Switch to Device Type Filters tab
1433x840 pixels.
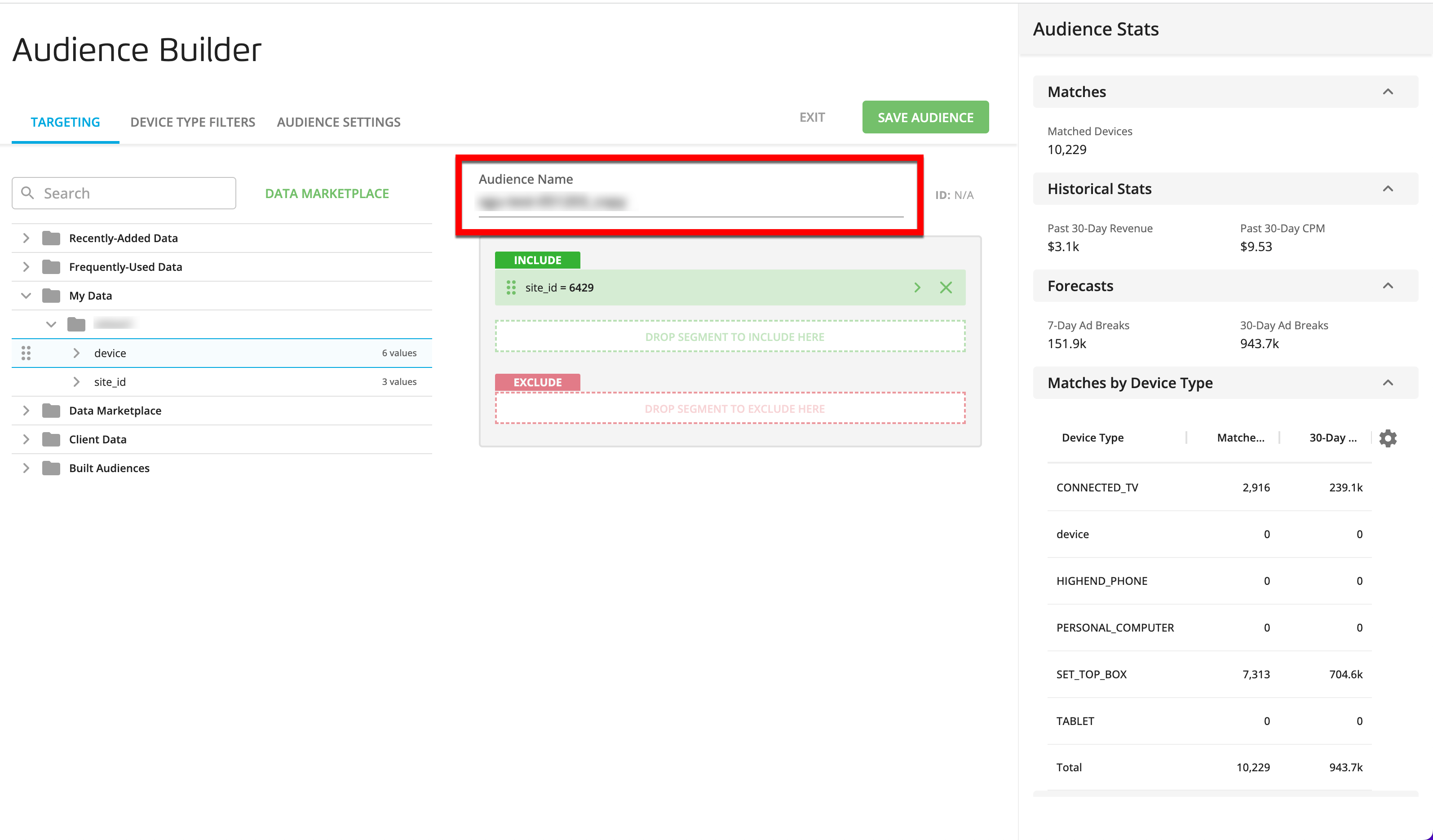point(192,122)
